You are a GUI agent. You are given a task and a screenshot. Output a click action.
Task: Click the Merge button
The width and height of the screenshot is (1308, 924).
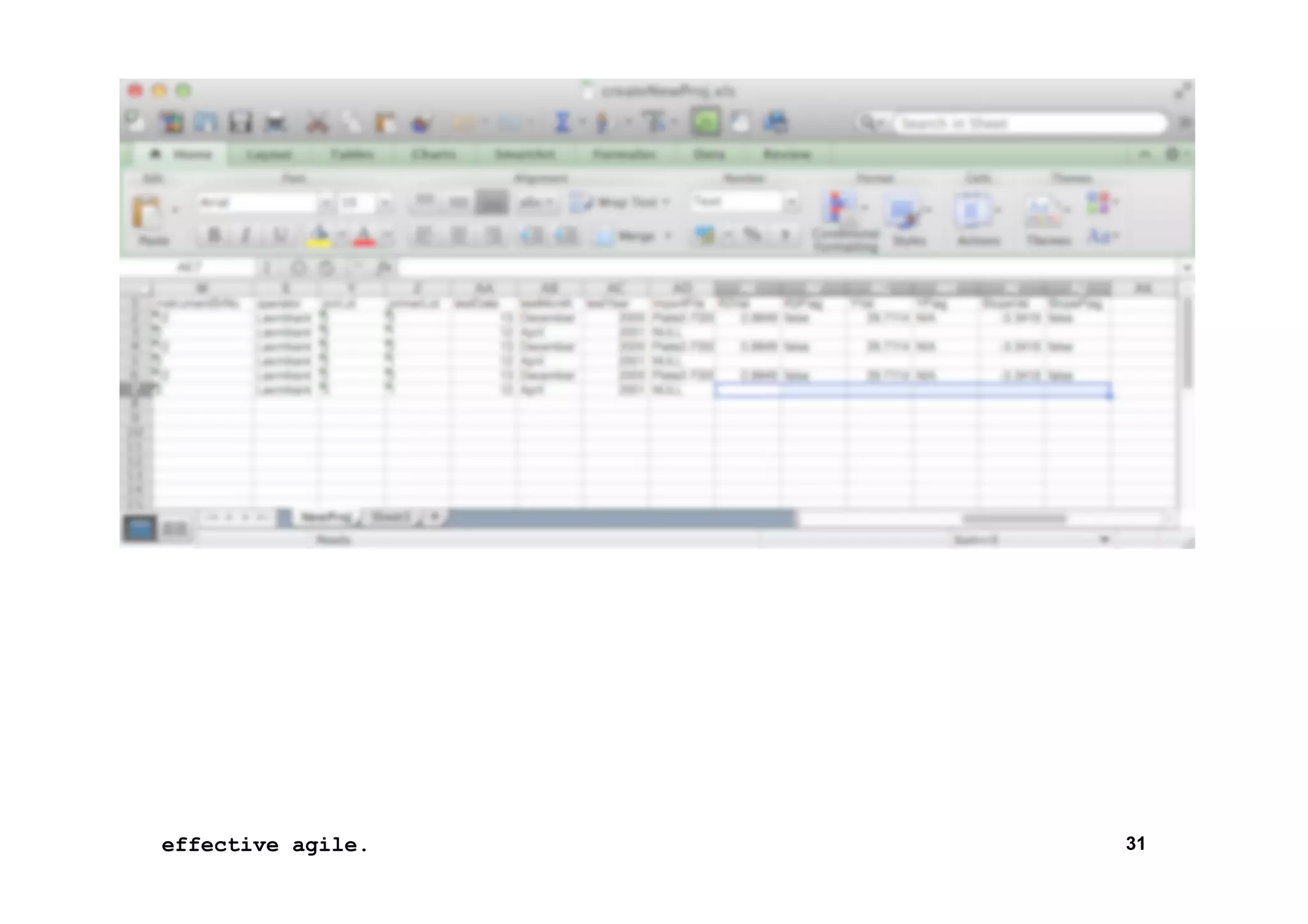(626, 236)
